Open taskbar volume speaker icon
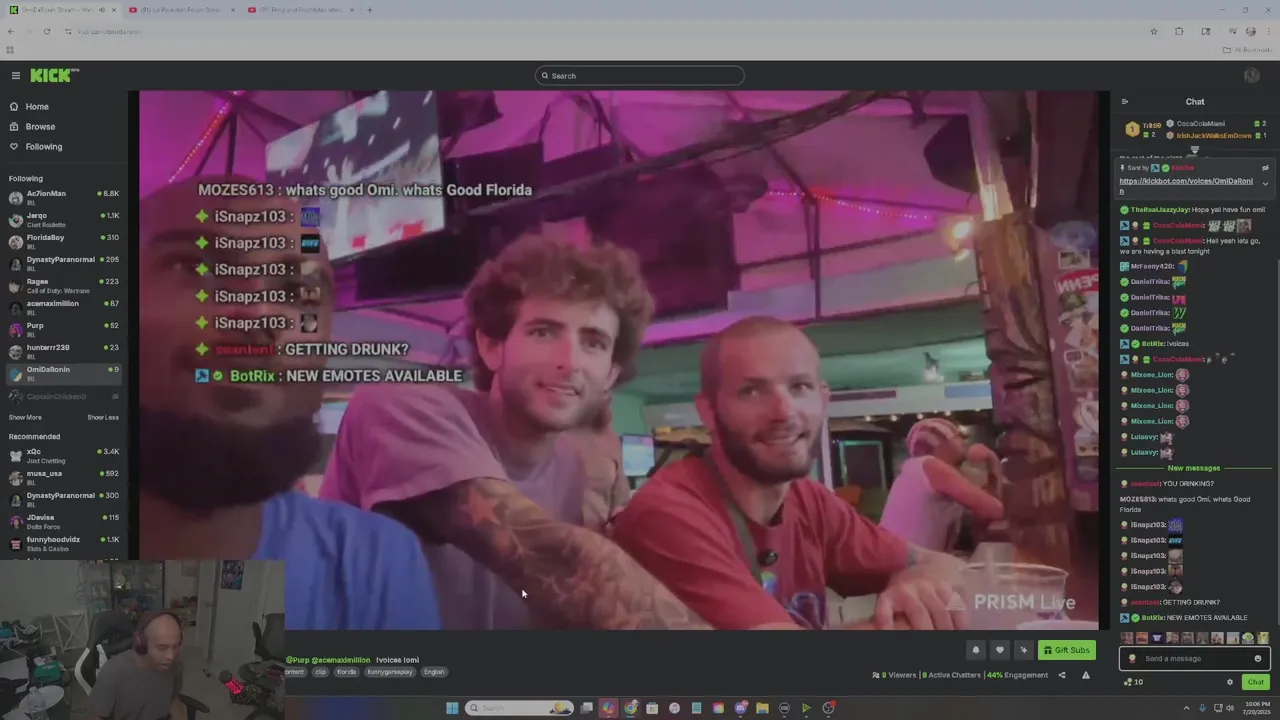 (1229, 708)
